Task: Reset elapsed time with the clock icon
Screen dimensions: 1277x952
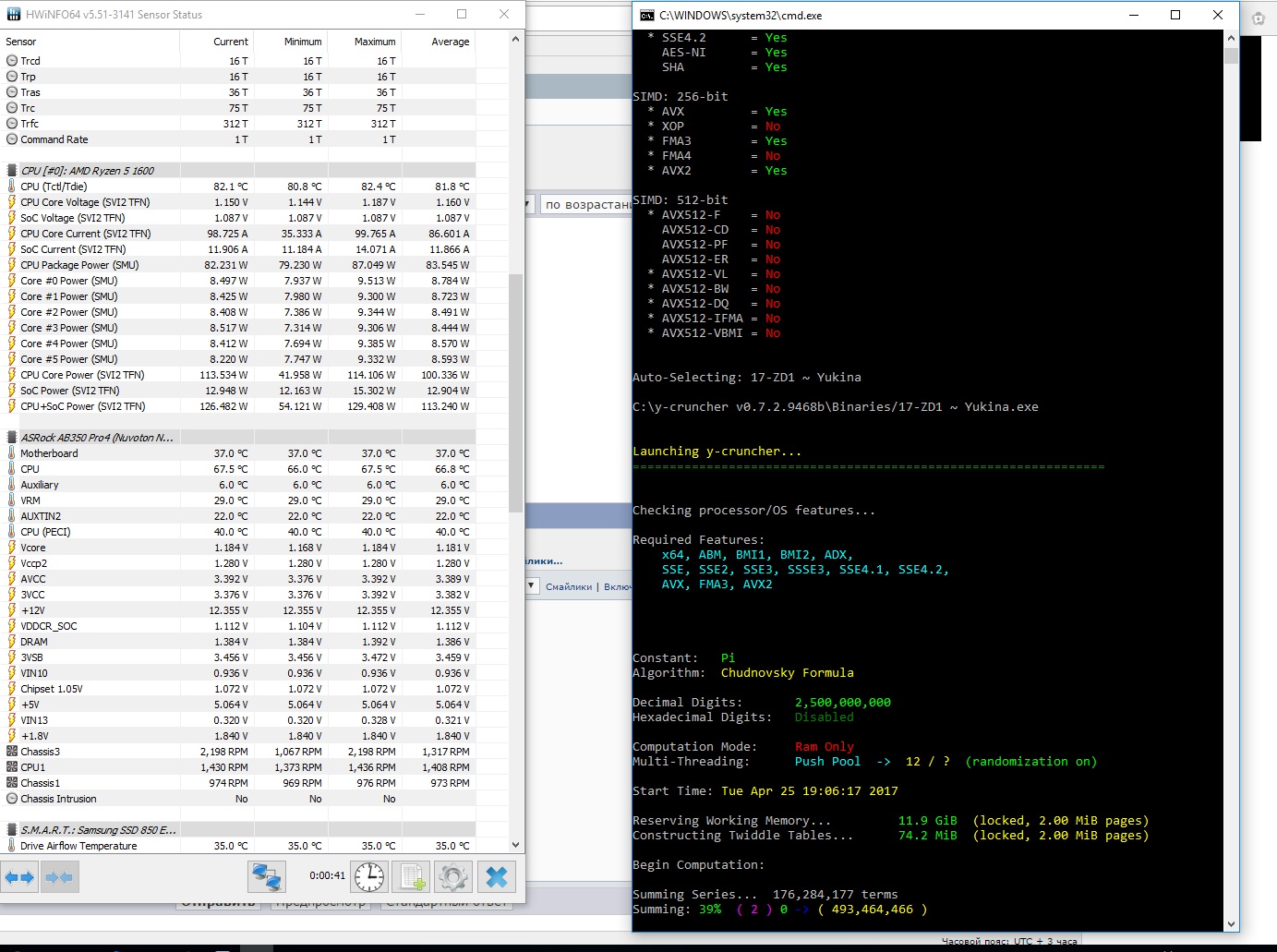Action: (369, 877)
